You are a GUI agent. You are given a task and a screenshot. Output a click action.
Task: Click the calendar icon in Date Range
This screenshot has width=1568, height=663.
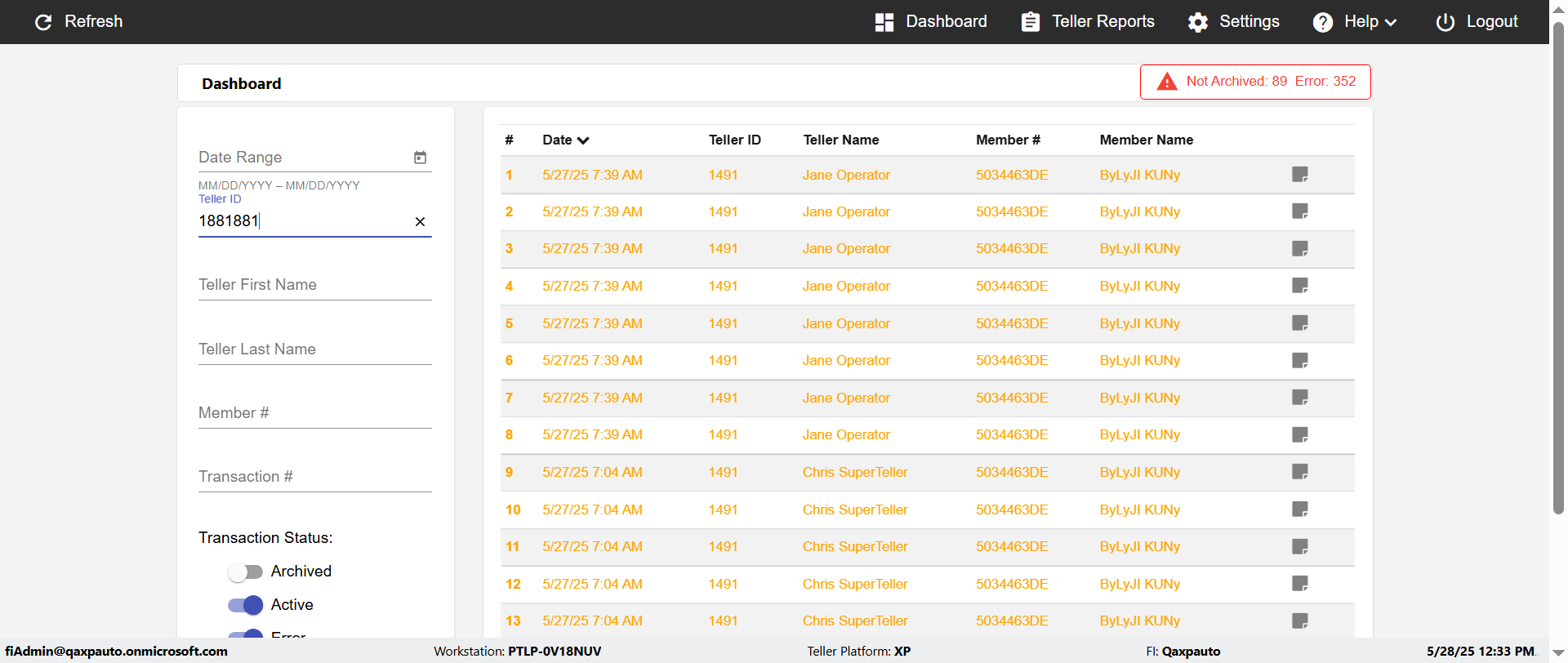click(420, 158)
